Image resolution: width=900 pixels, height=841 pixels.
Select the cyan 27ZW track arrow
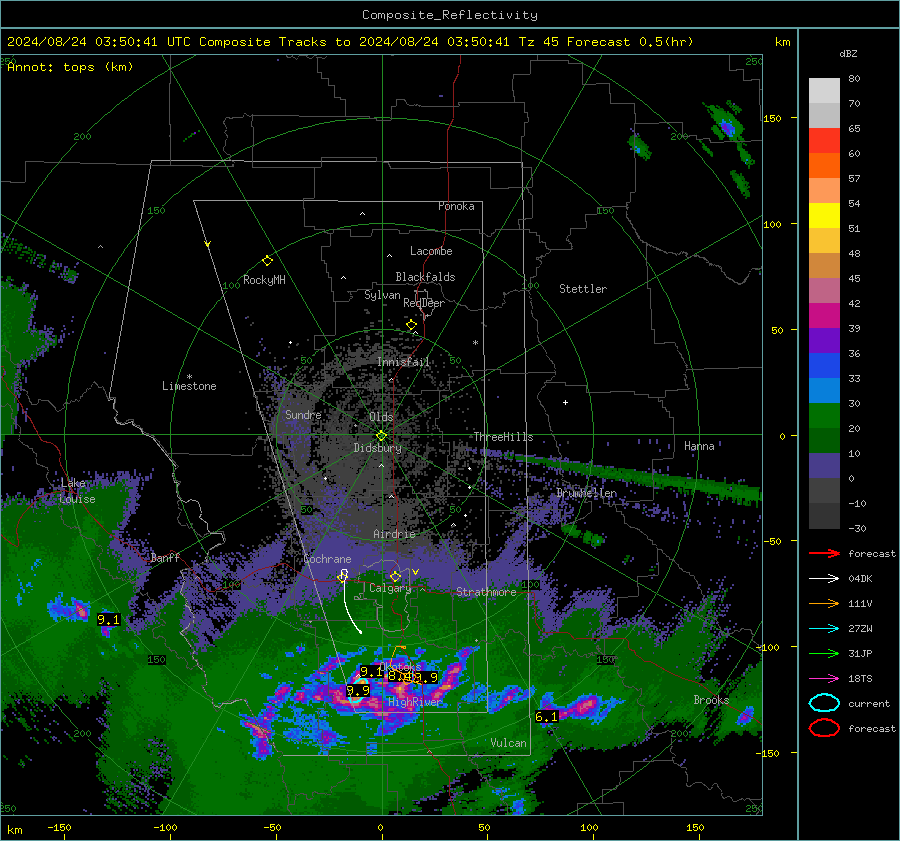tap(824, 629)
